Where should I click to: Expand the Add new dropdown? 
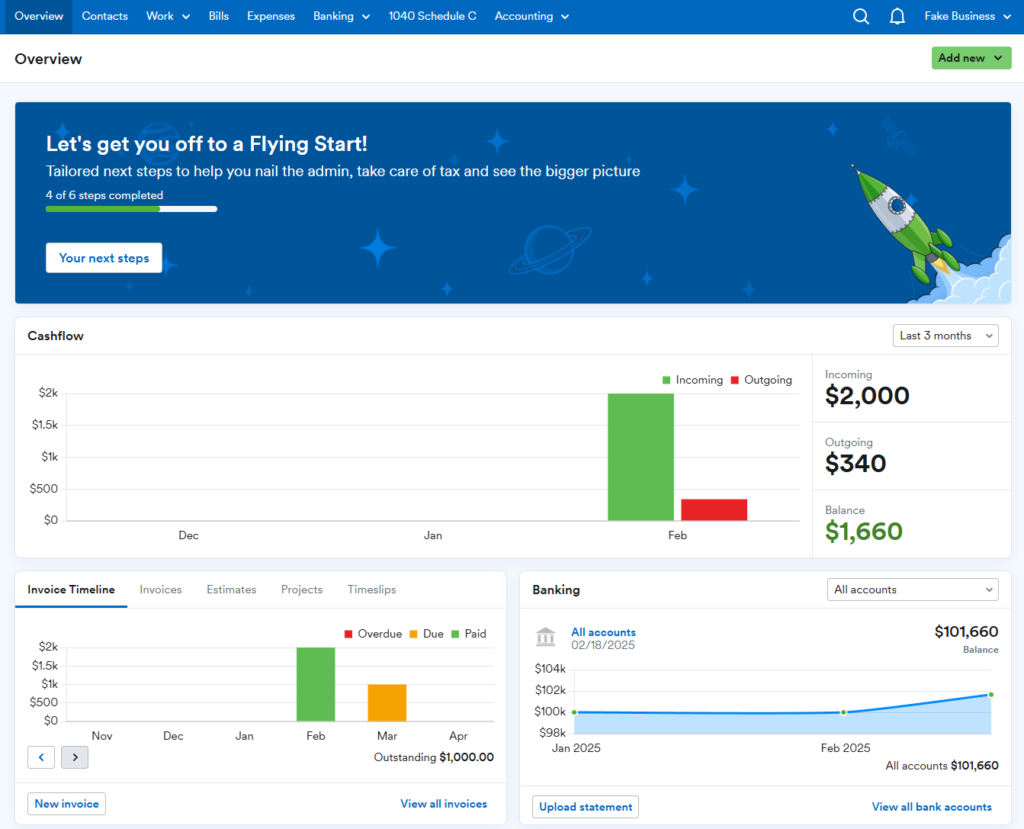pyautogui.click(x=969, y=58)
